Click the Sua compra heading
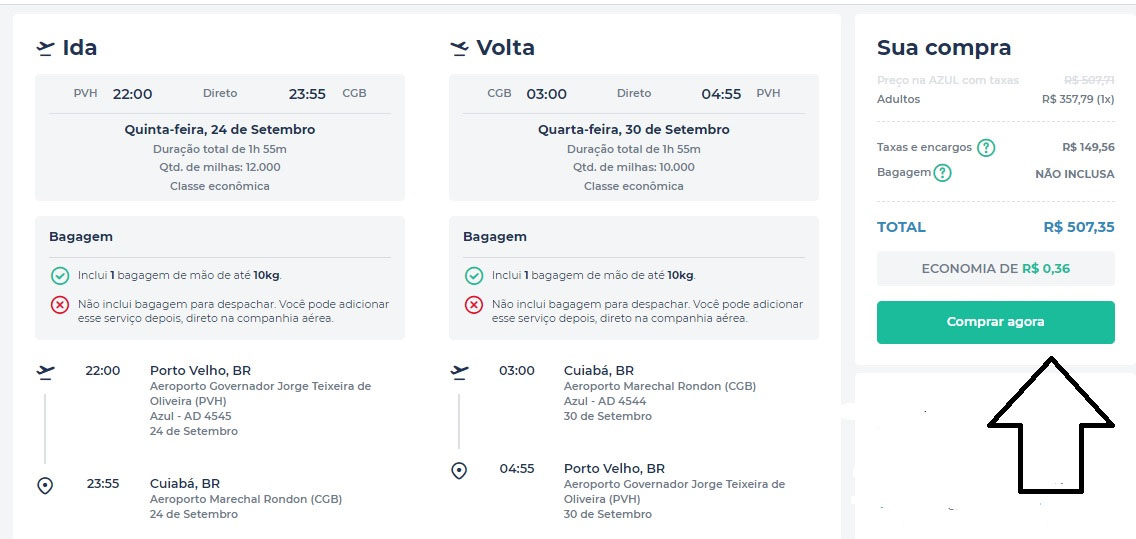Image resolution: width=1136 pixels, height=539 pixels. click(943, 48)
